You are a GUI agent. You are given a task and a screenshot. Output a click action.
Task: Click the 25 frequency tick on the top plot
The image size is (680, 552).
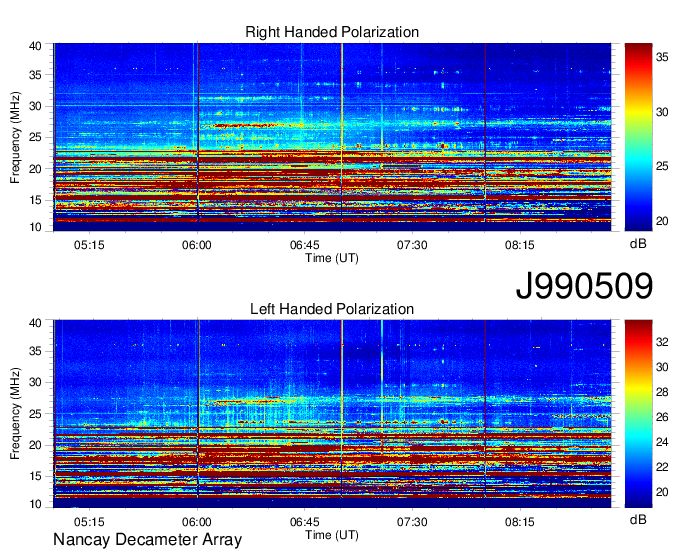click(x=35, y=137)
